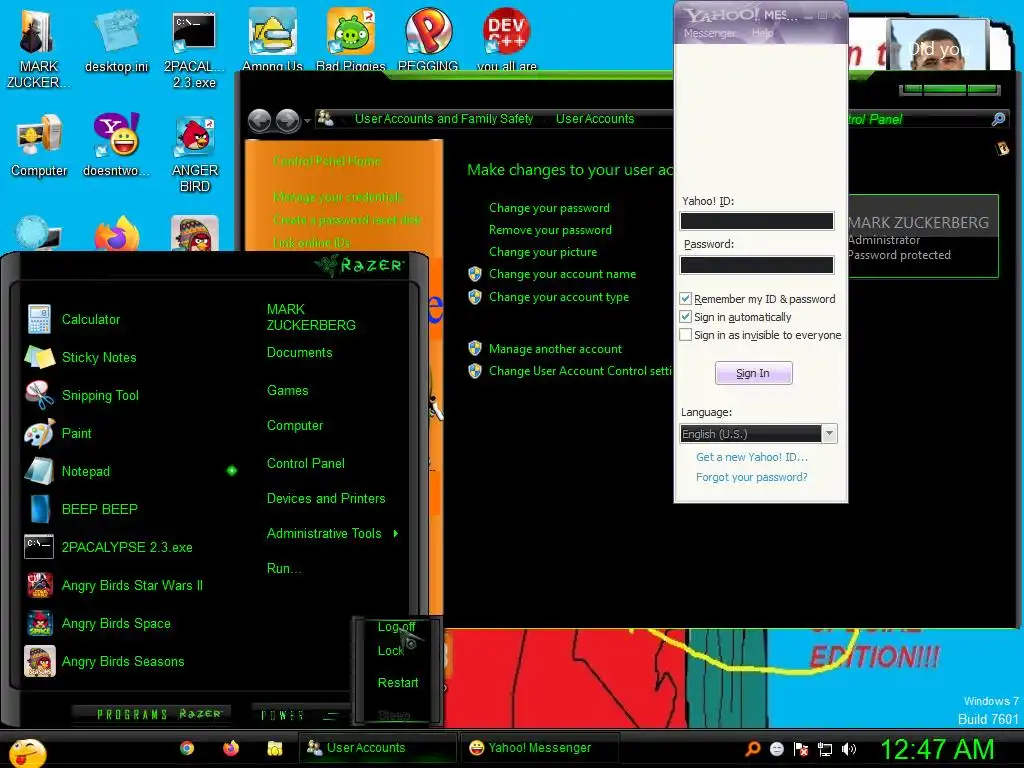
Task: Click the 12:47 AM taskbar clock
Action: (936, 749)
